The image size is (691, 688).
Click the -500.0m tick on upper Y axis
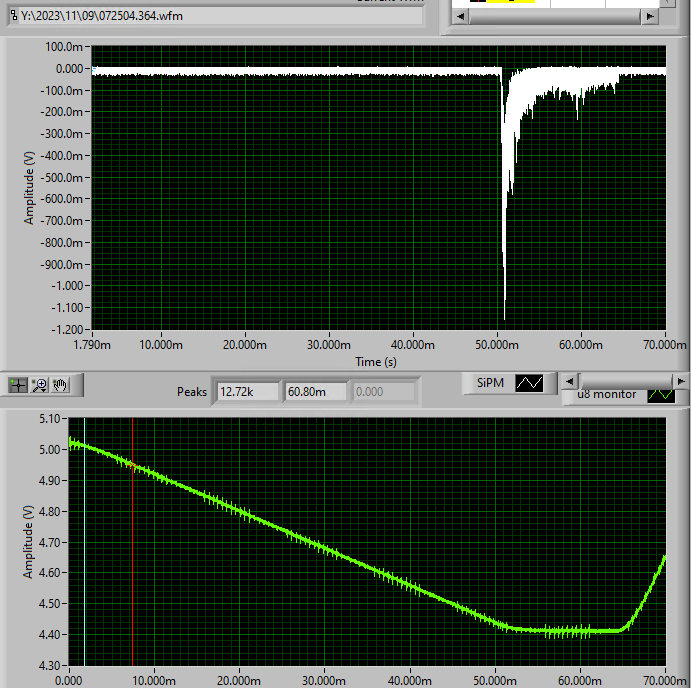(62, 178)
